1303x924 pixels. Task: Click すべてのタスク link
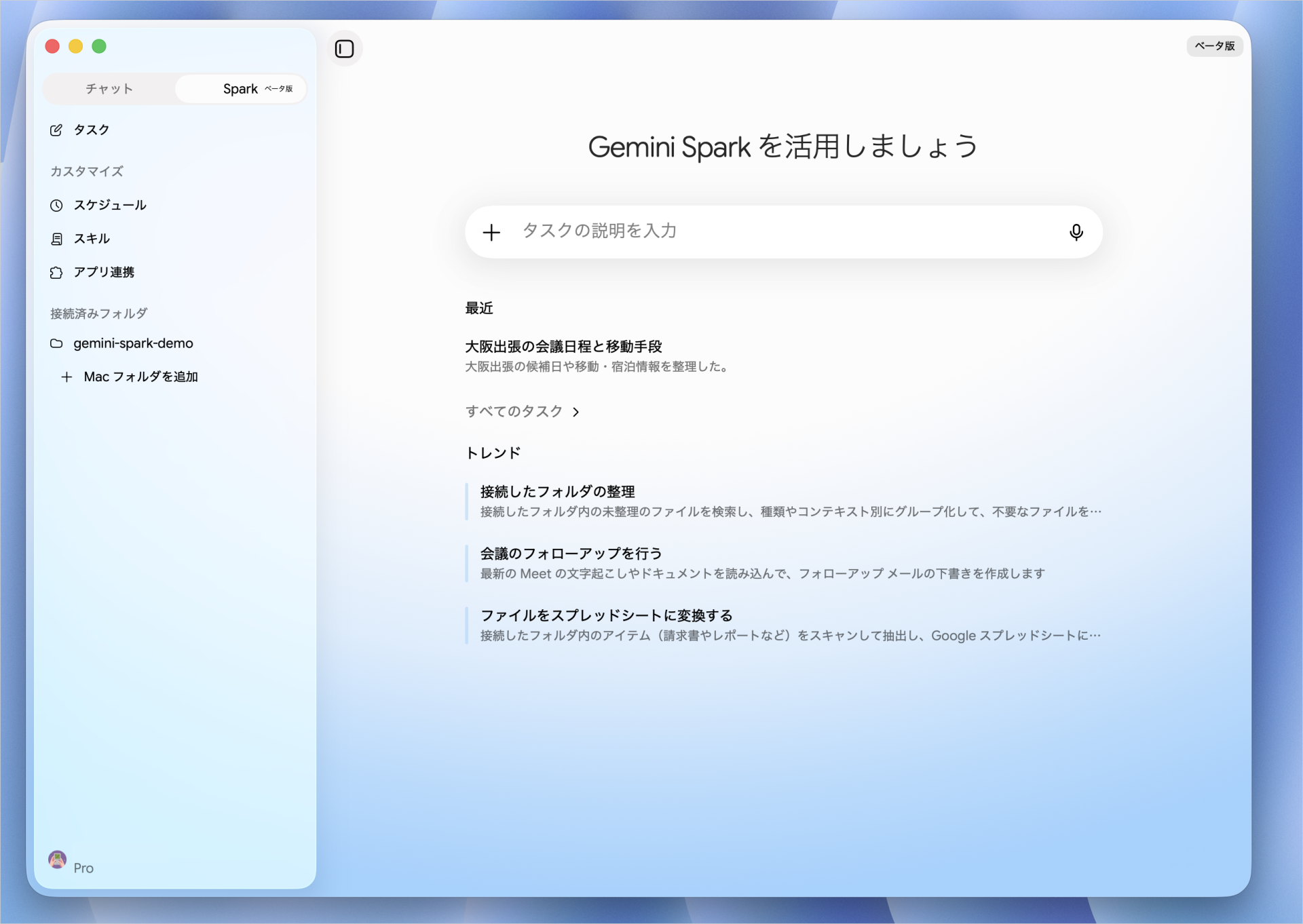point(514,411)
